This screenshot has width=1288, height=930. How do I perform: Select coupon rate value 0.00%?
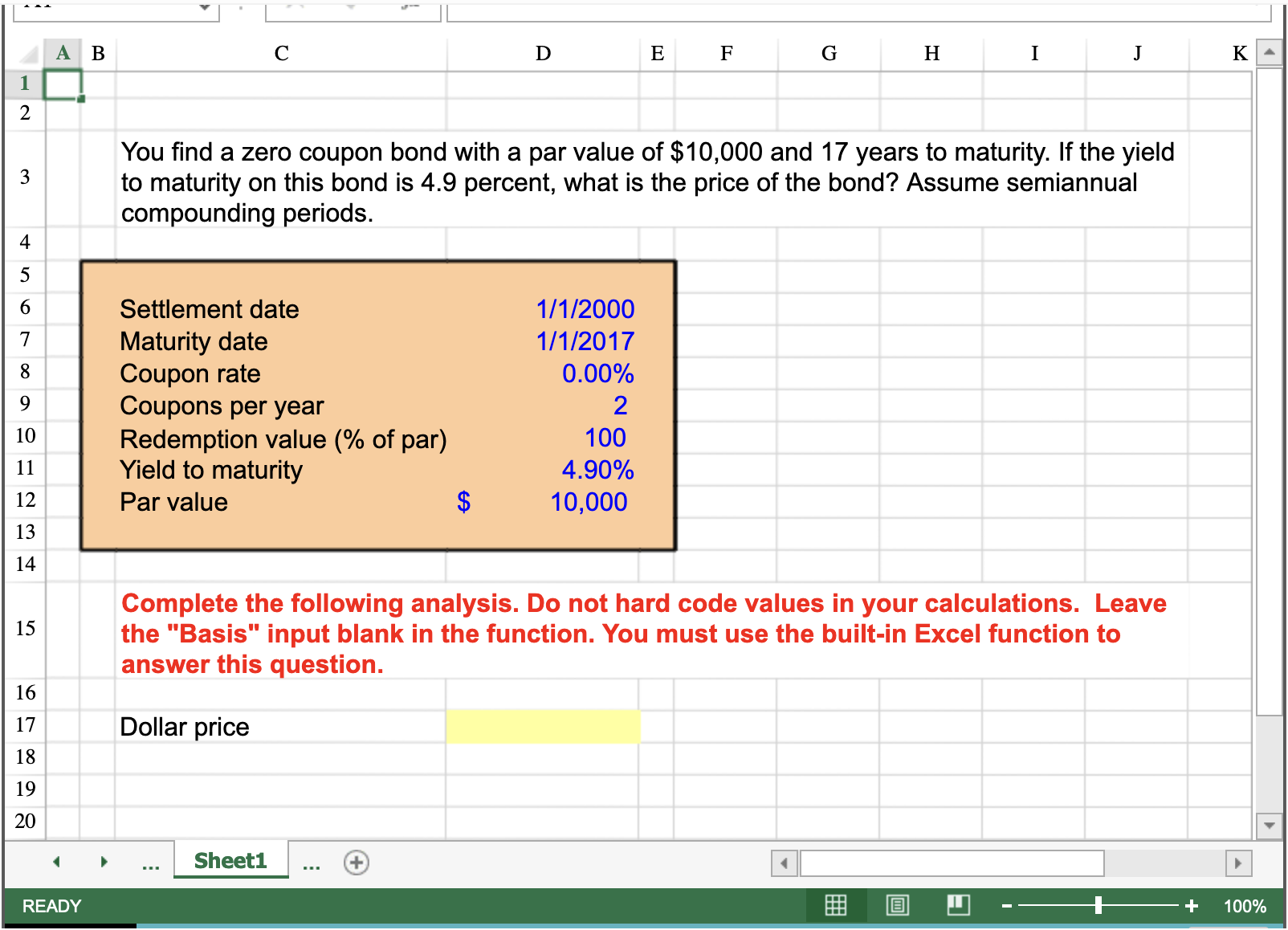[598, 373]
